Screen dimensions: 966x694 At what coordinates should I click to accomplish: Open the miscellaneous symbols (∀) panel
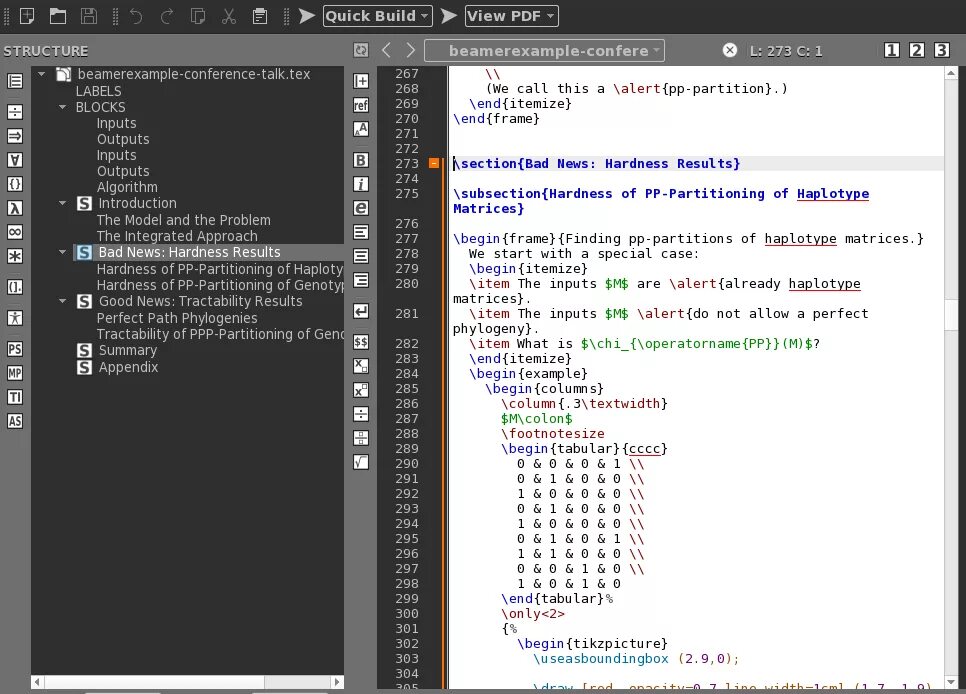(15, 160)
